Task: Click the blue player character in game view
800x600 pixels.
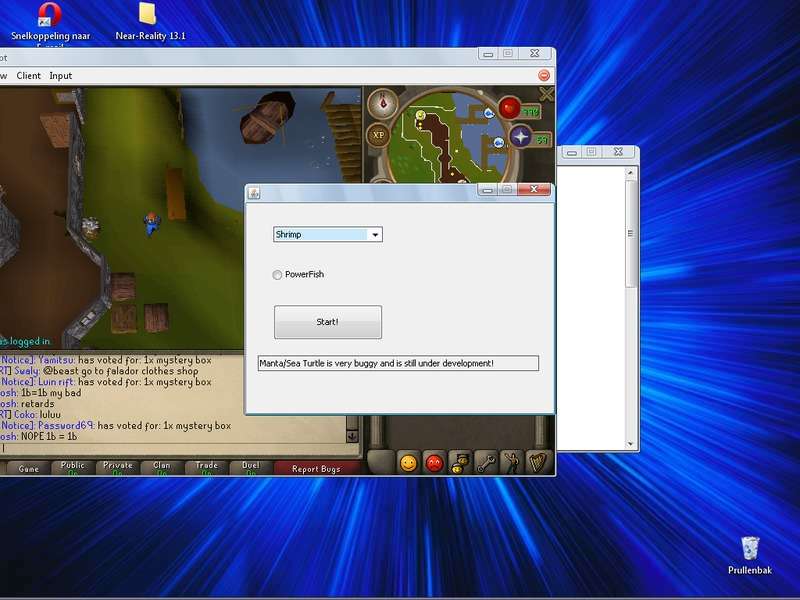Action: coord(152,224)
